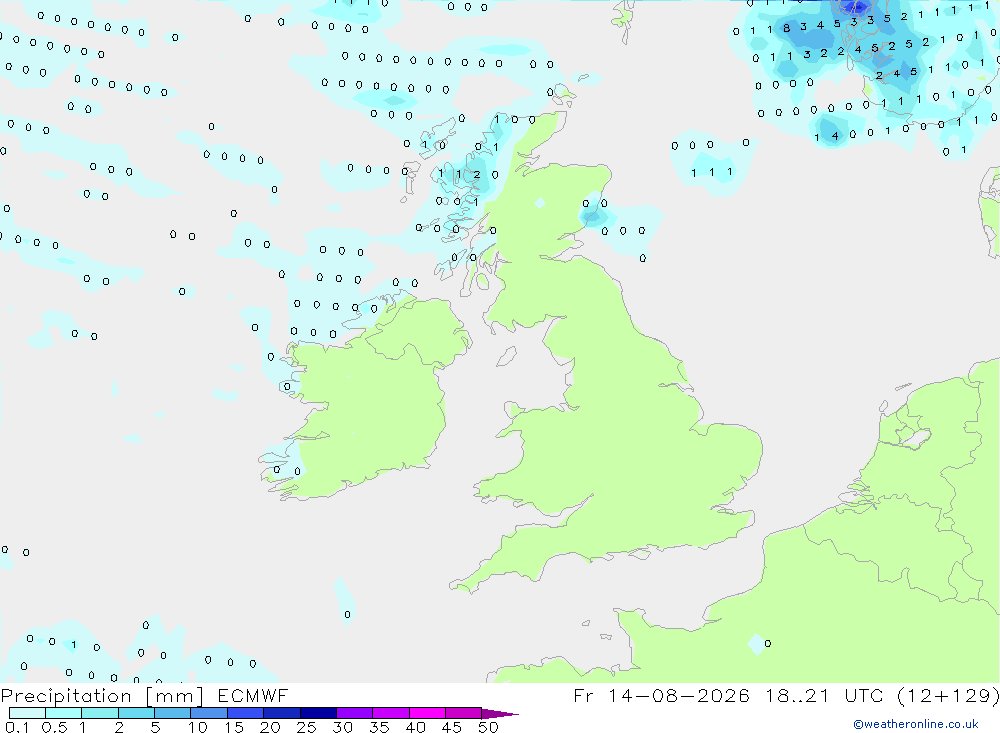This screenshot has height=733, width=1000.
Task: Click the 5 to 10 mm legend swatch
Action: tap(172, 713)
